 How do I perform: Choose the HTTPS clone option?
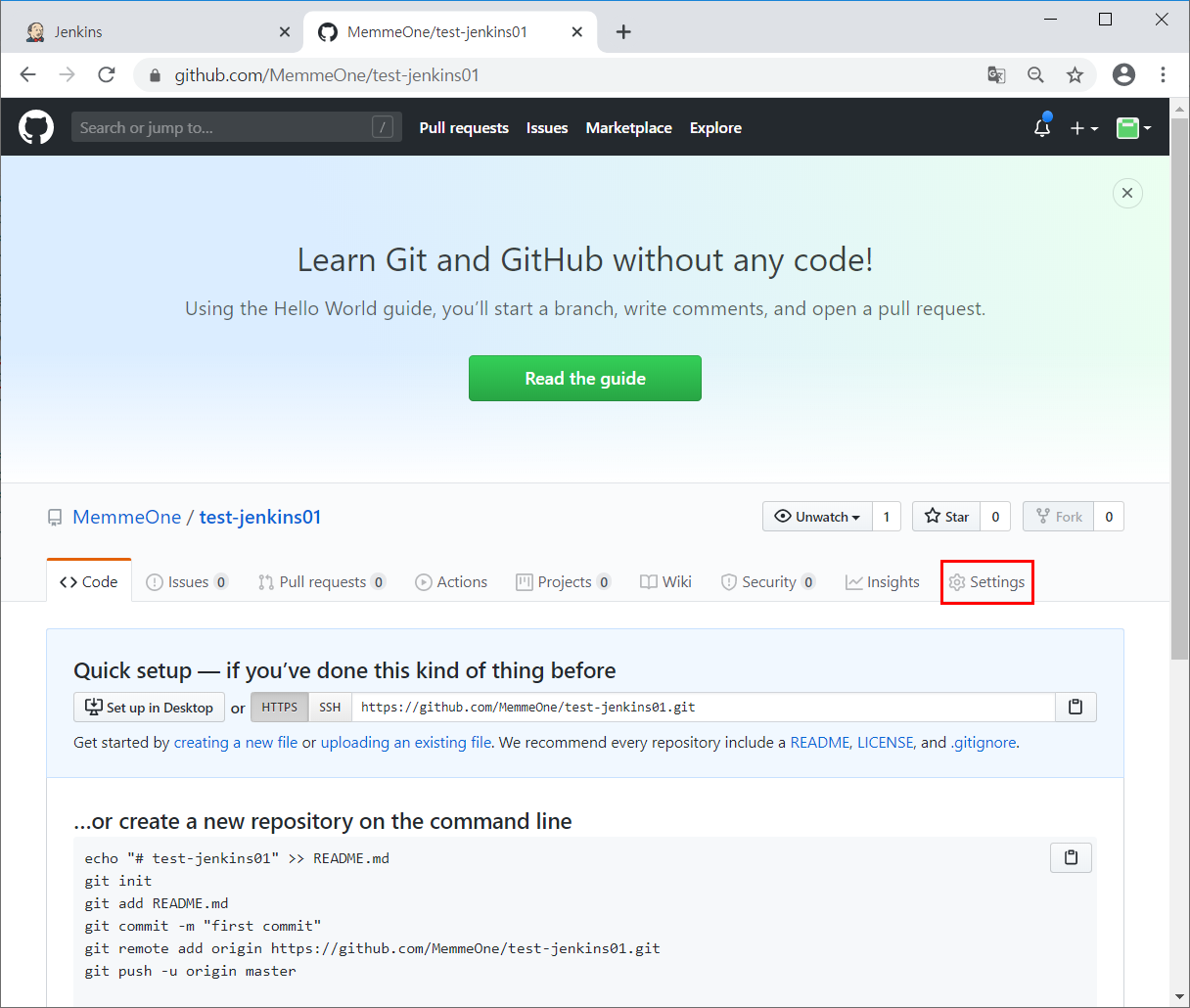click(x=280, y=708)
